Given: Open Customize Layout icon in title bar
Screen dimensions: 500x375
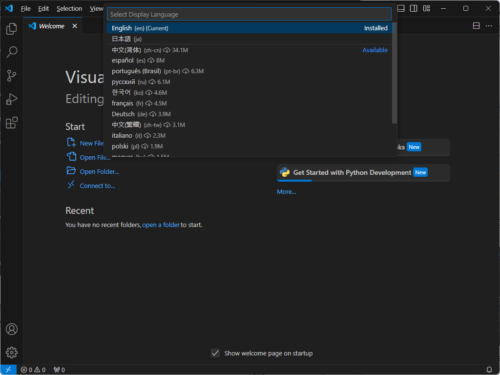Looking at the screenshot, I should pos(426,8).
